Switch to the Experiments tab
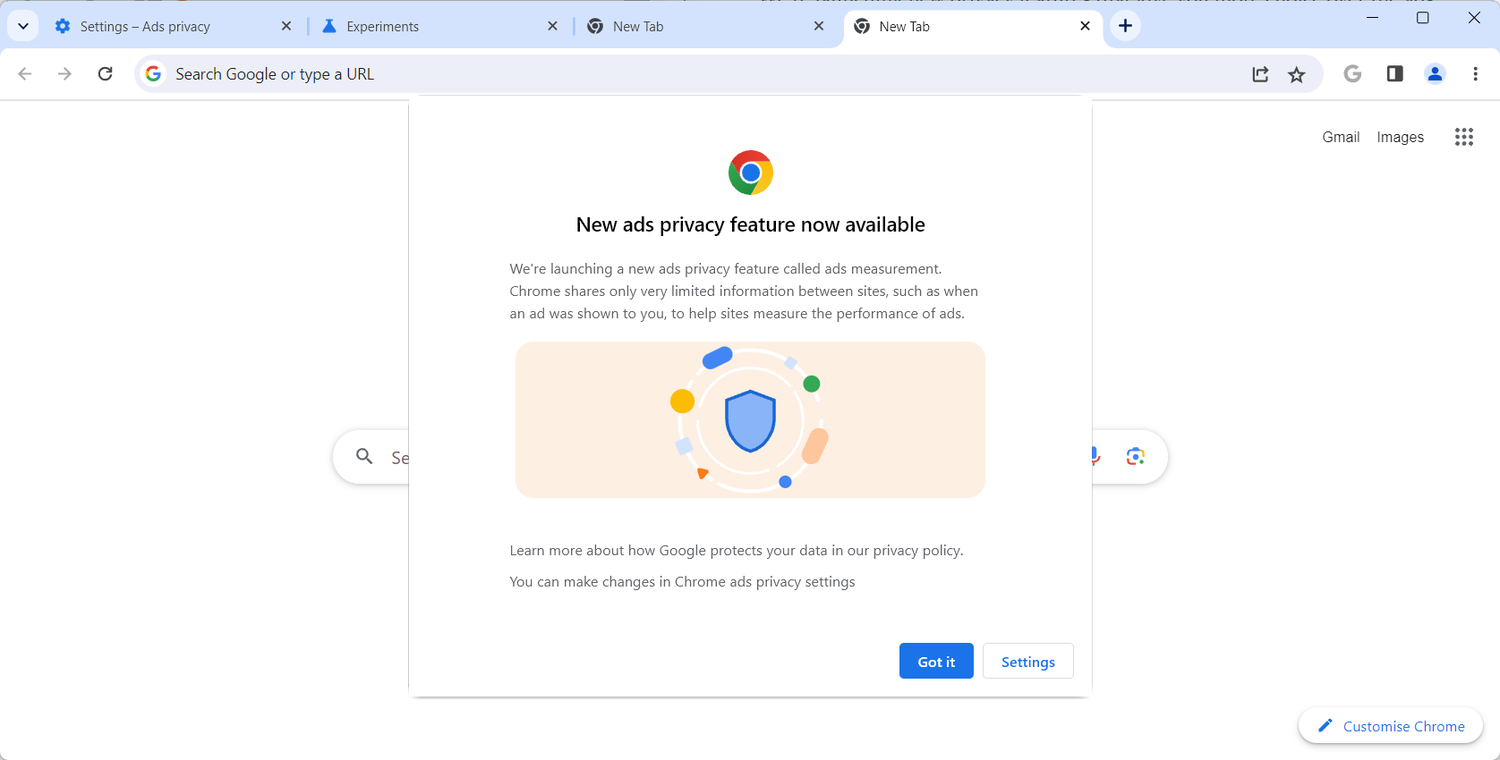This screenshot has height=760, width=1500. point(430,27)
